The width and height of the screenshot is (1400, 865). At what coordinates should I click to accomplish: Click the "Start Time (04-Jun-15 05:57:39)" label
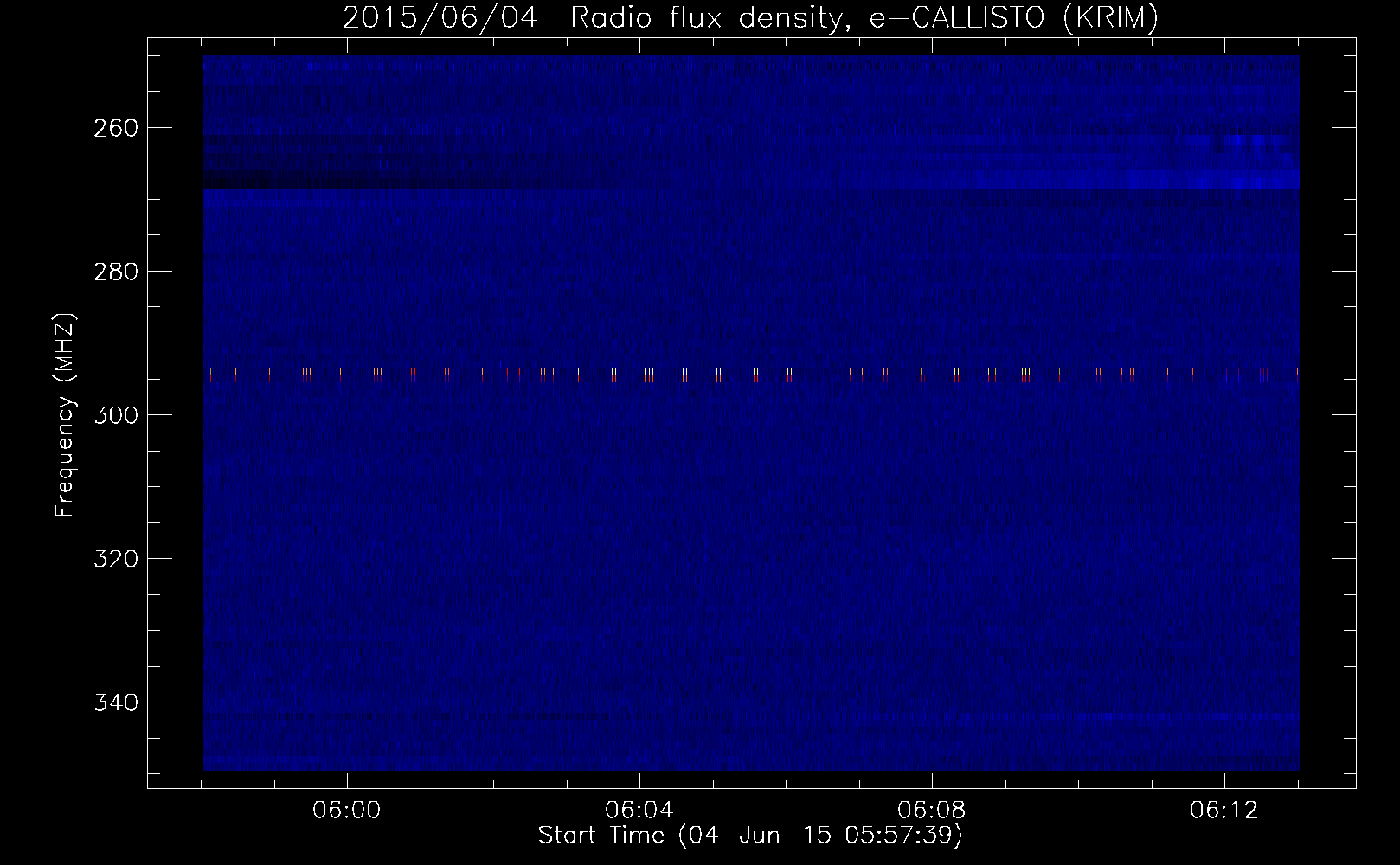click(750, 836)
